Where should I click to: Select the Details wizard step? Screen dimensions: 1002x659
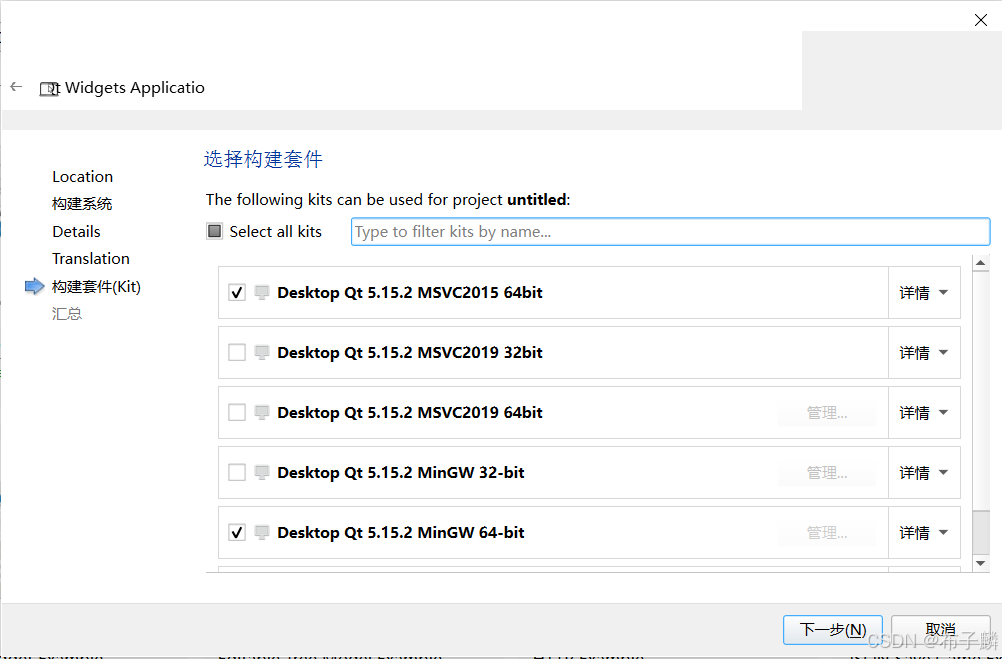[76, 231]
